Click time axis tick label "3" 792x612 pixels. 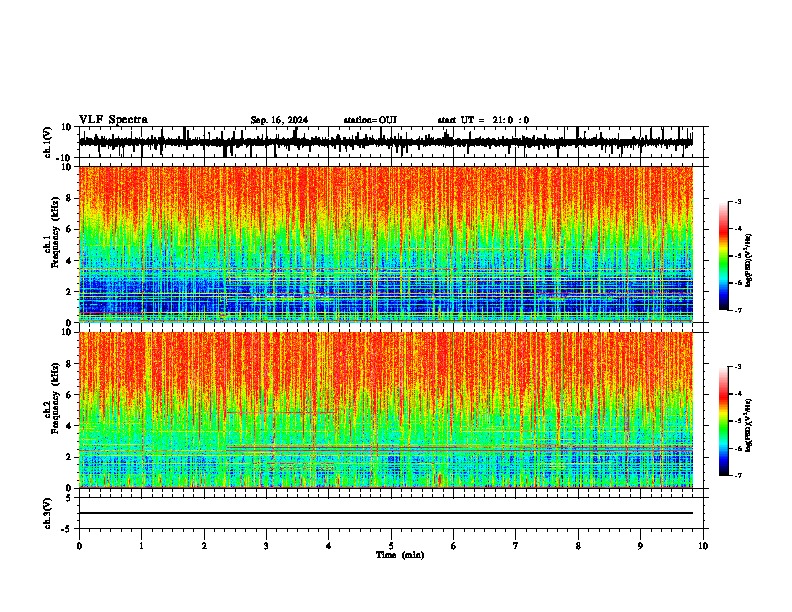(266, 546)
